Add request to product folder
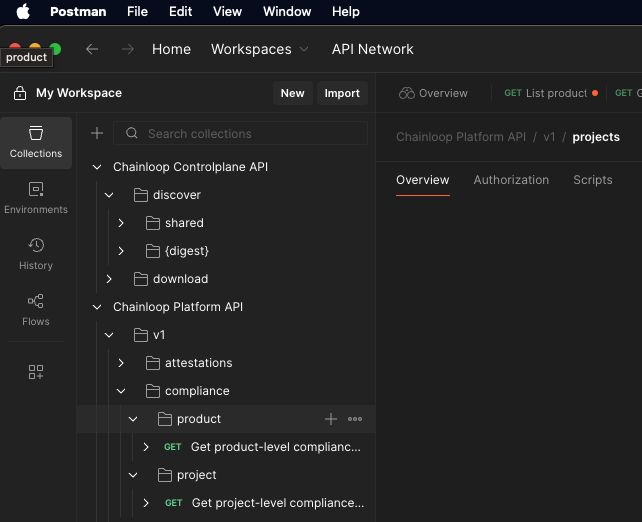 331,419
